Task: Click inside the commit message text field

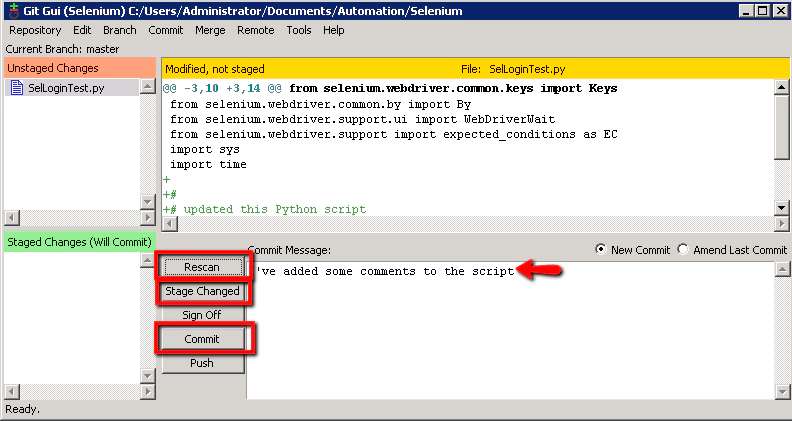Action: 510,330
